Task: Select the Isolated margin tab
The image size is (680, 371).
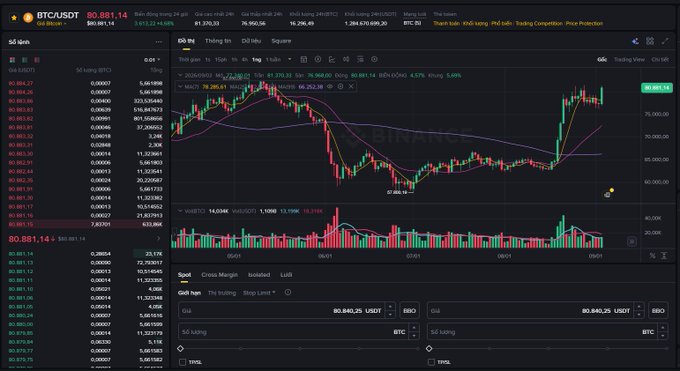Action: click(x=259, y=275)
